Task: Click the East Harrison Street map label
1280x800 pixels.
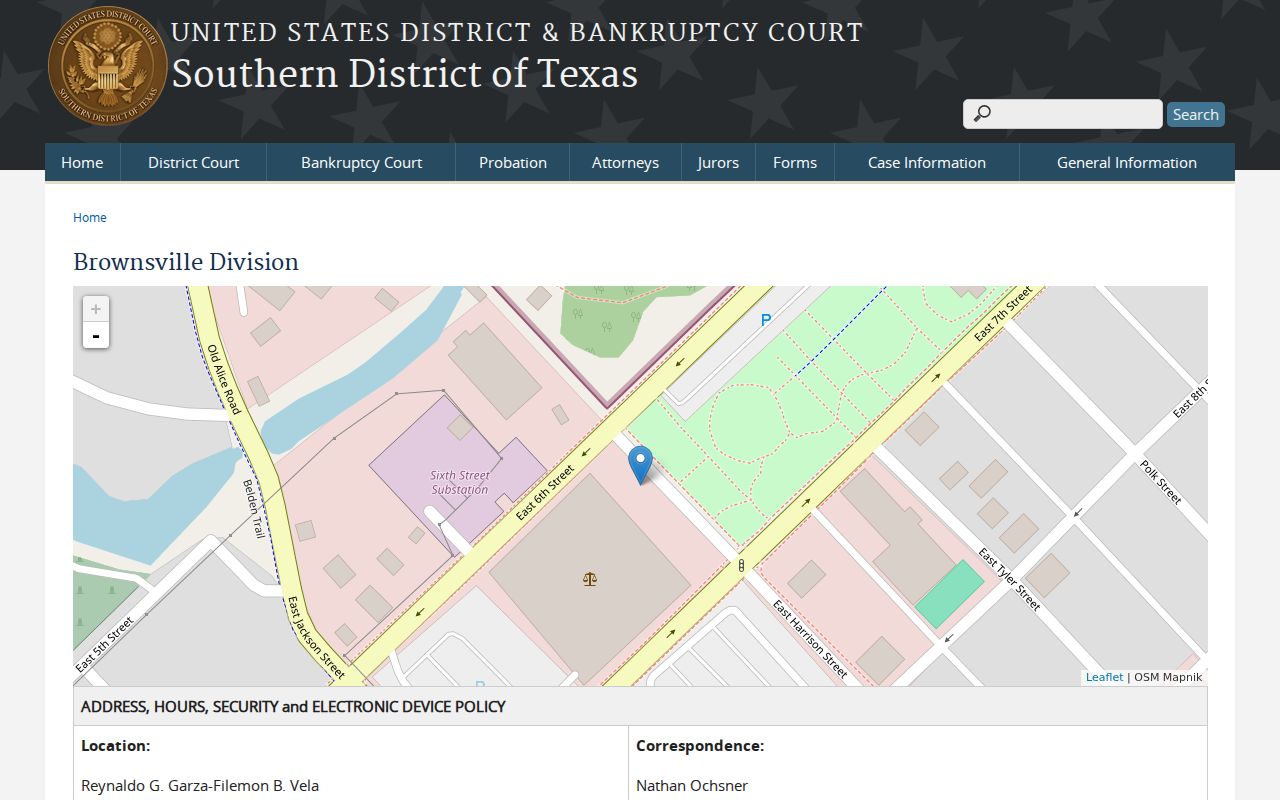Action: (x=809, y=639)
